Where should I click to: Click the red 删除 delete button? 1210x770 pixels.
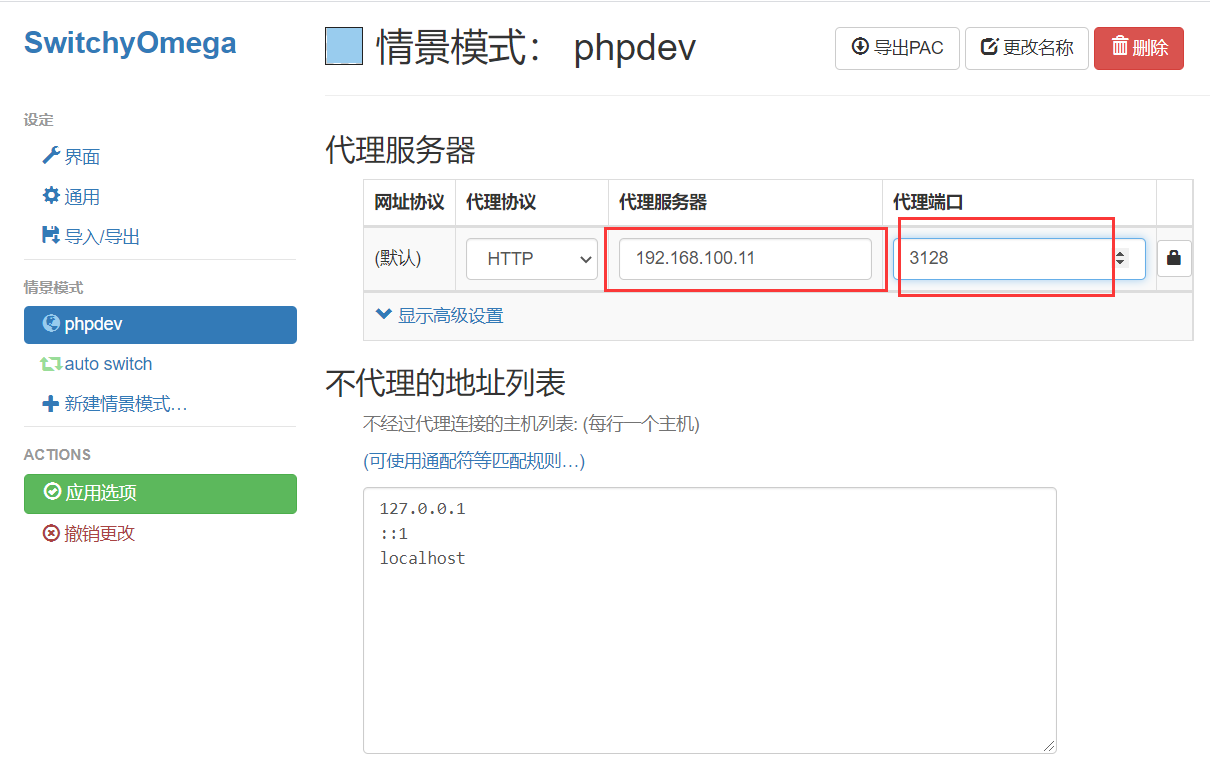tap(1139, 48)
